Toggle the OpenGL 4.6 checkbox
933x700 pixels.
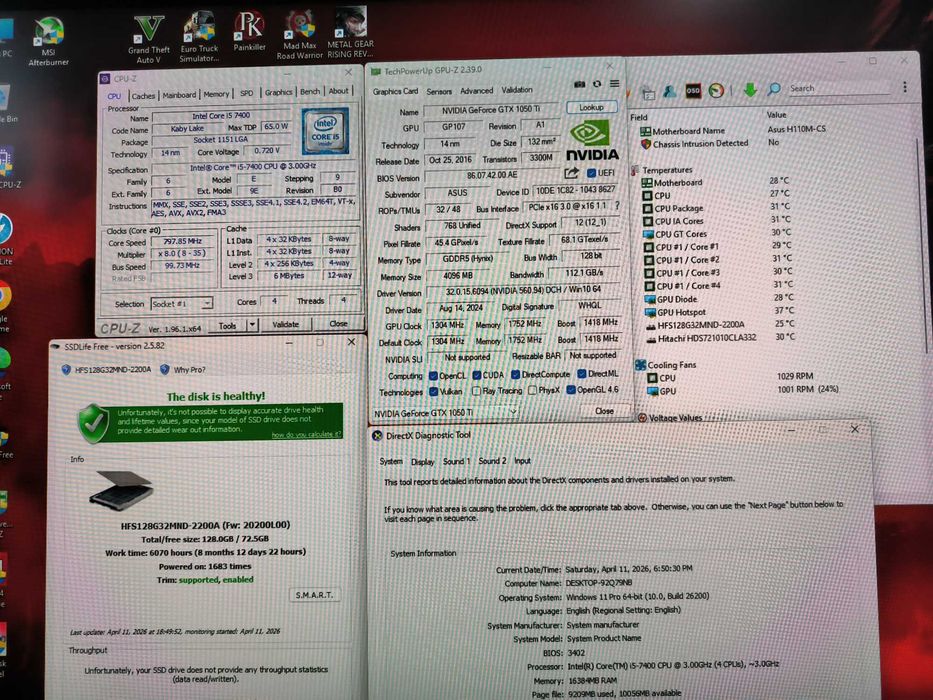click(x=571, y=390)
